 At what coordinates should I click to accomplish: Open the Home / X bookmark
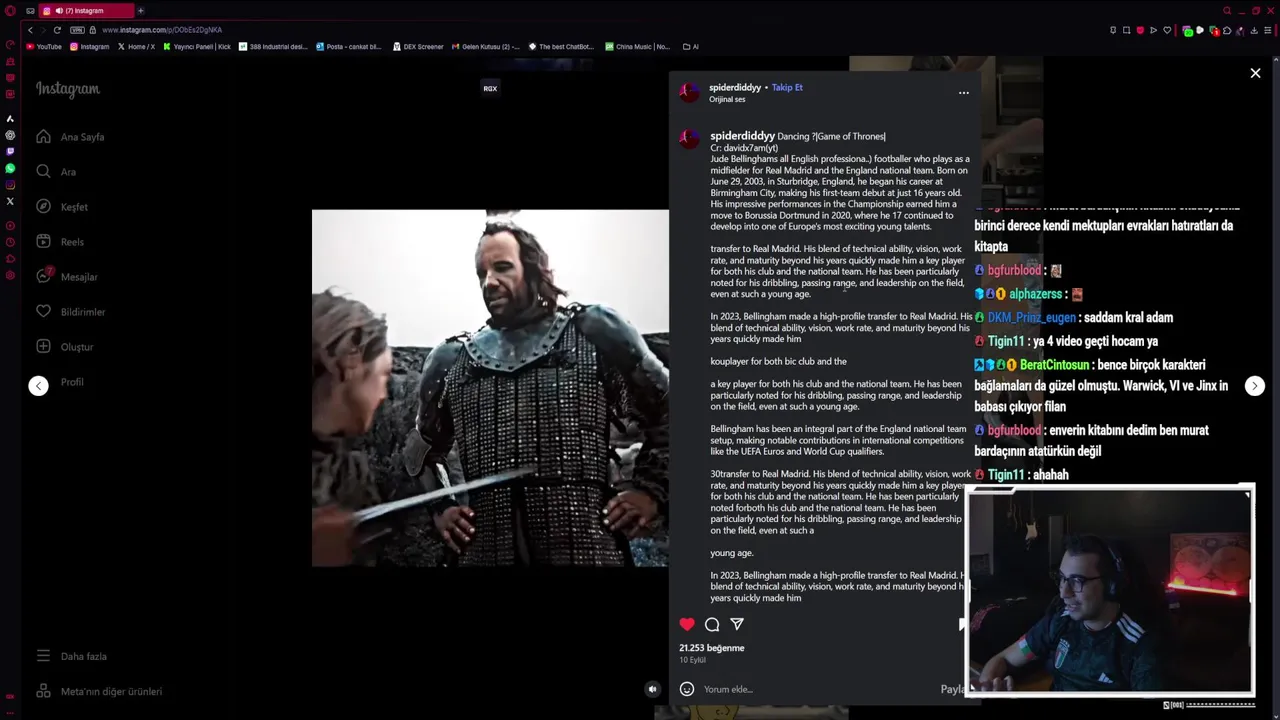coord(136,47)
